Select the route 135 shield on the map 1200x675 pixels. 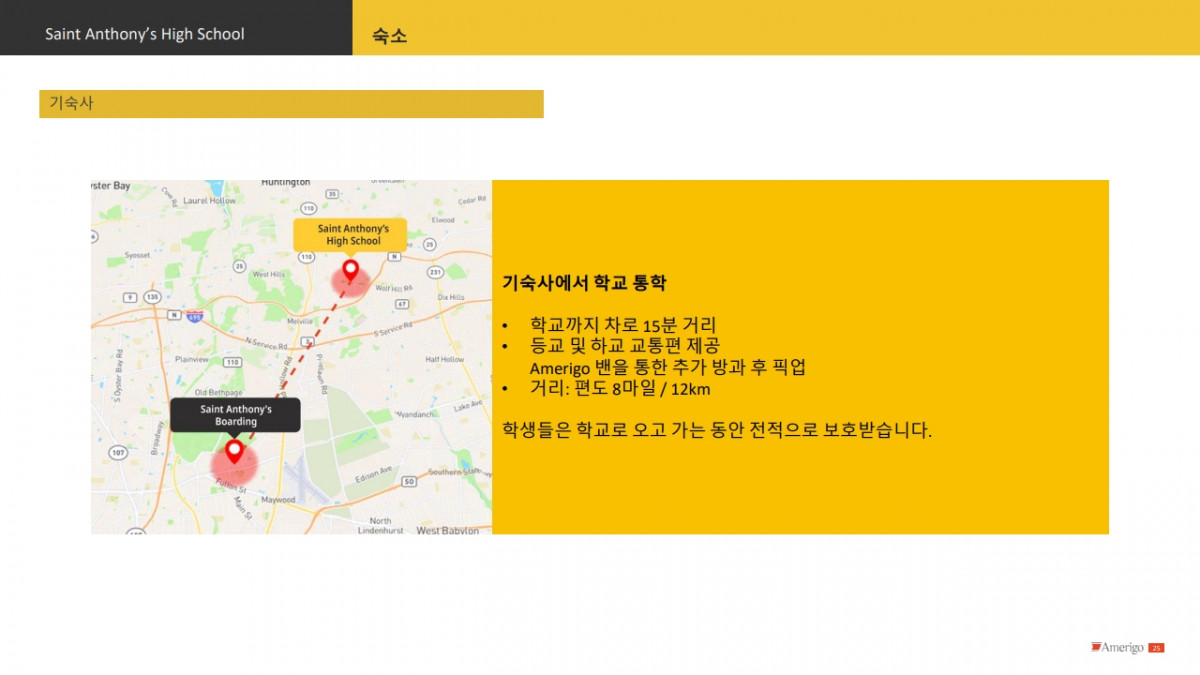coord(152,297)
